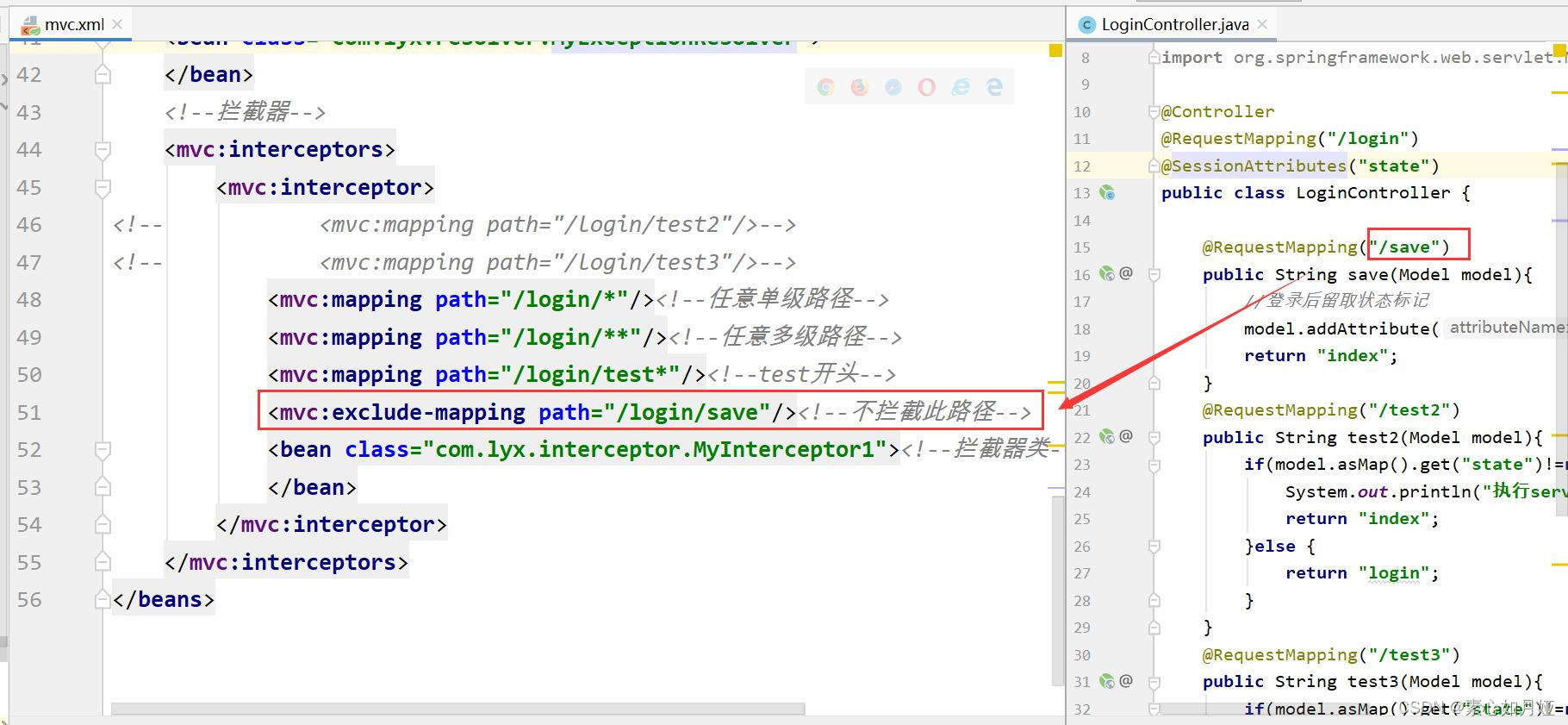
Task: Collapse the else block fold on line 26
Action: point(1154,546)
